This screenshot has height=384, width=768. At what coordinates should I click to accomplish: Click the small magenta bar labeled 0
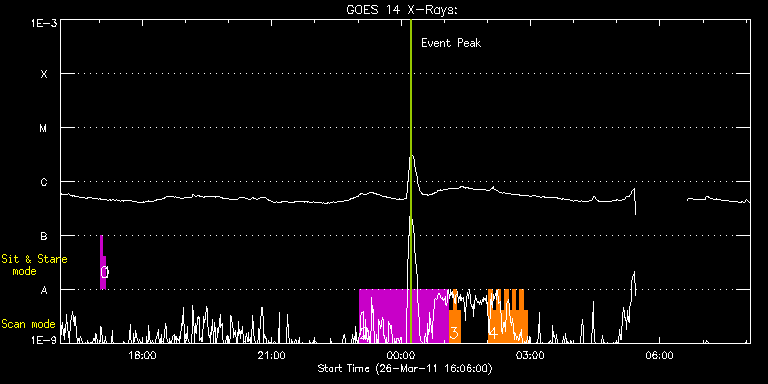point(103,263)
